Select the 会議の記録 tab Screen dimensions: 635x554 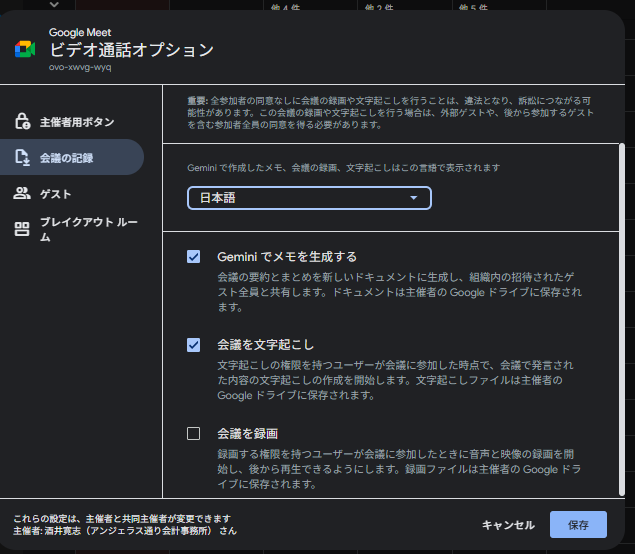(x=72, y=157)
